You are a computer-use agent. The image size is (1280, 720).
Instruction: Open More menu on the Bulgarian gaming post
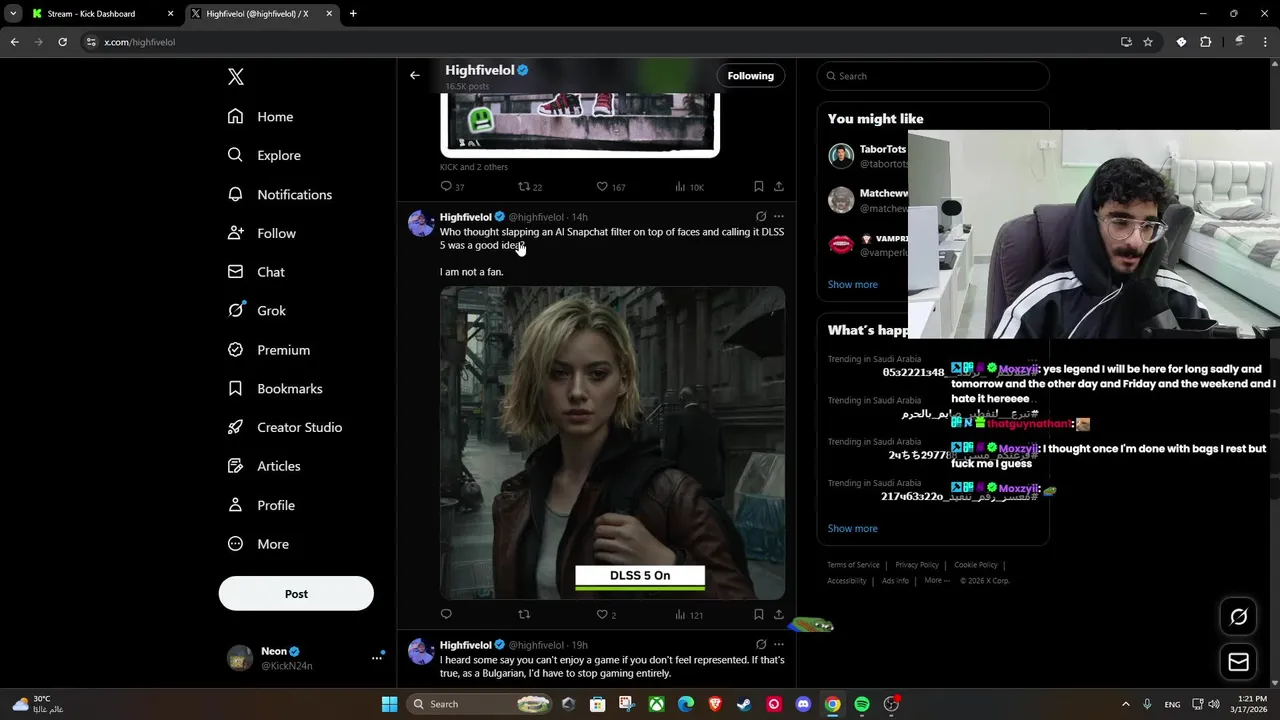click(779, 645)
